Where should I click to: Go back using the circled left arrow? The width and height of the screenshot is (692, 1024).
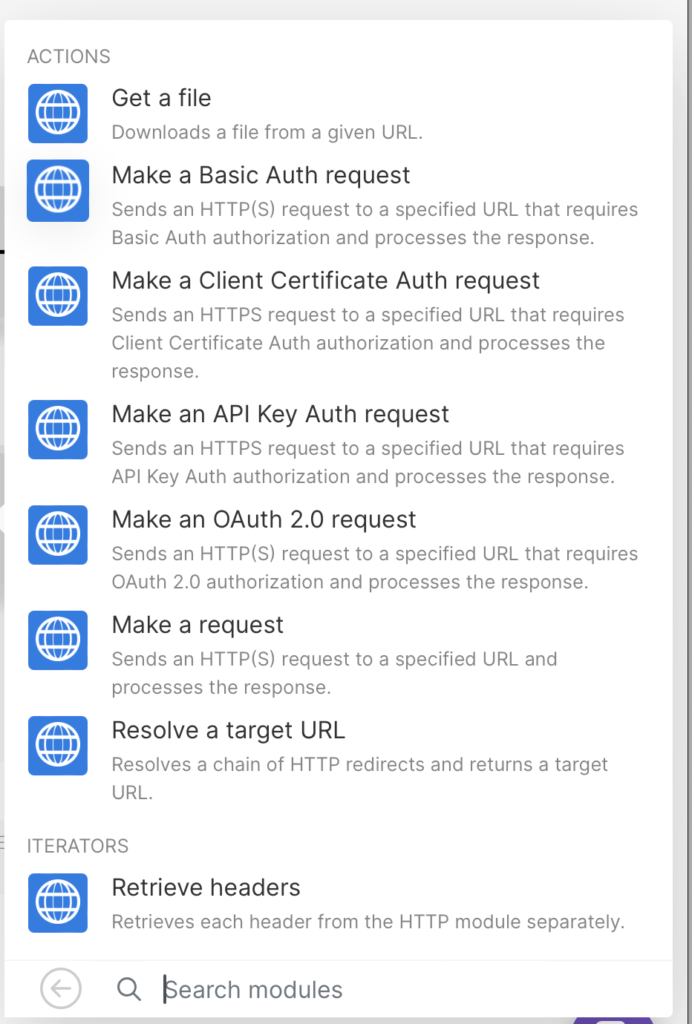coord(60,989)
